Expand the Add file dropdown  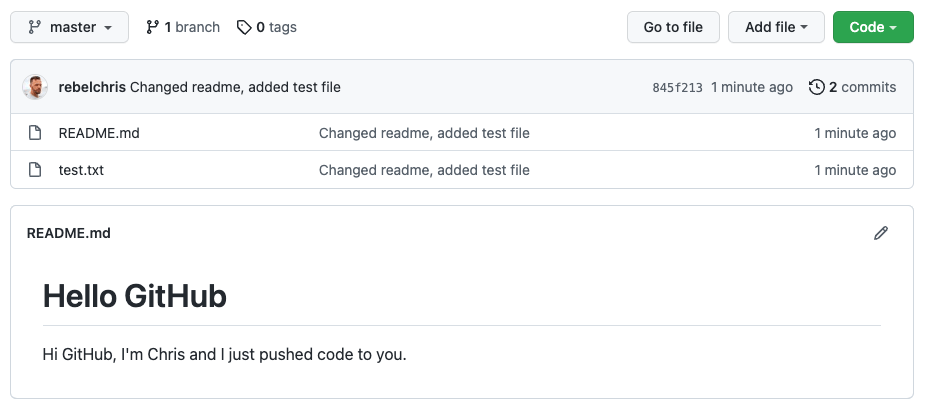(x=776, y=27)
